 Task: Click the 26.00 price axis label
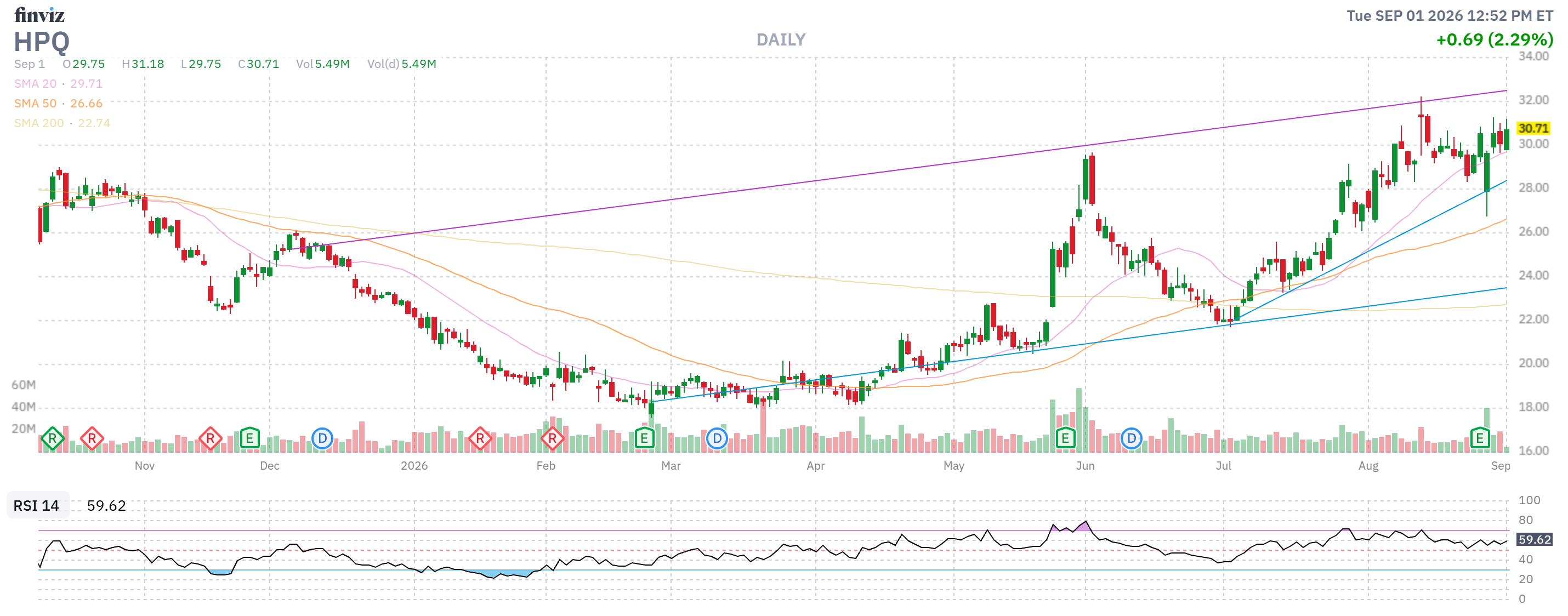(1533, 232)
